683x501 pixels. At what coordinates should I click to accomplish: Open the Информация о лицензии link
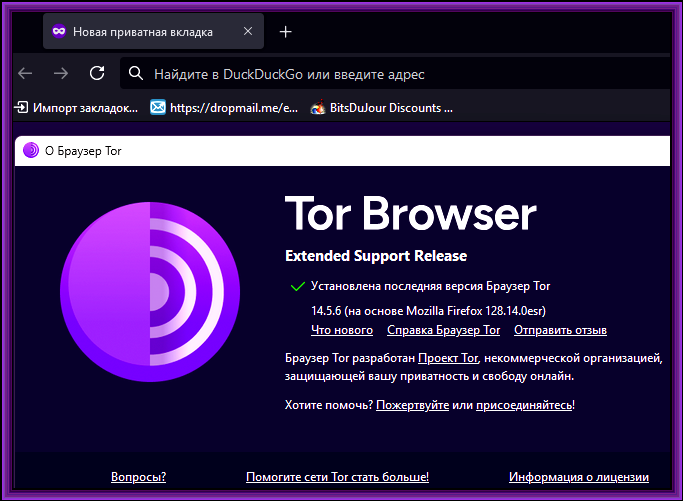click(579, 477)
